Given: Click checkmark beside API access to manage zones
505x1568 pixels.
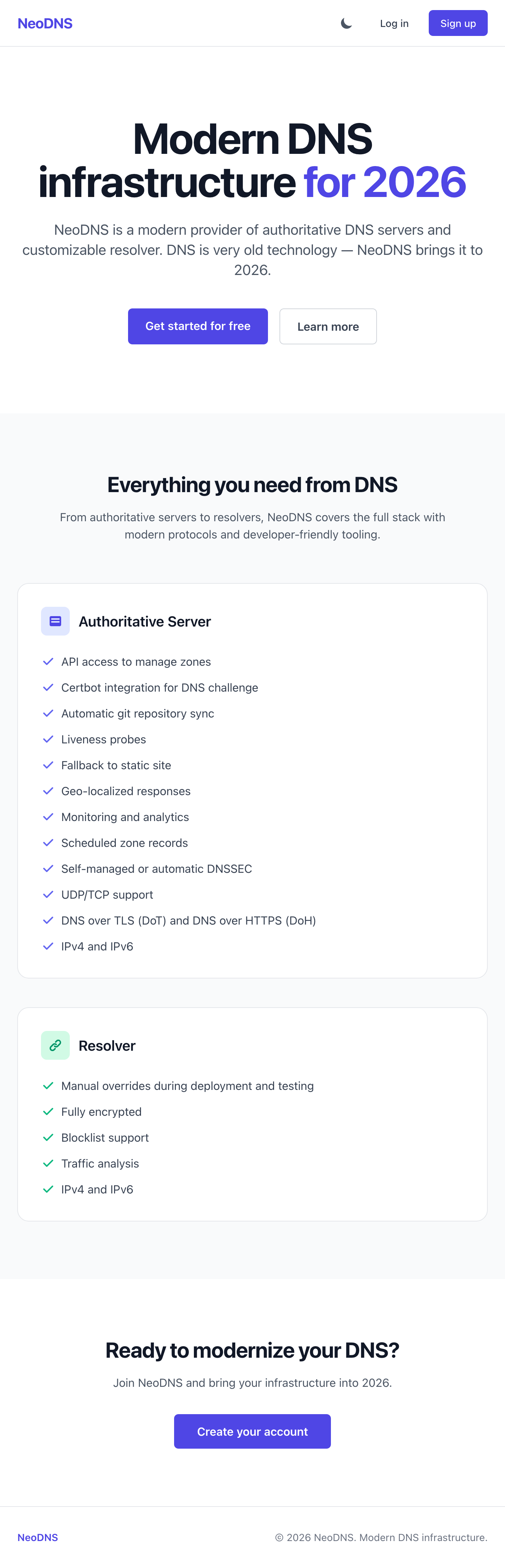Looking at the screenshot, I should pos(48,662).
